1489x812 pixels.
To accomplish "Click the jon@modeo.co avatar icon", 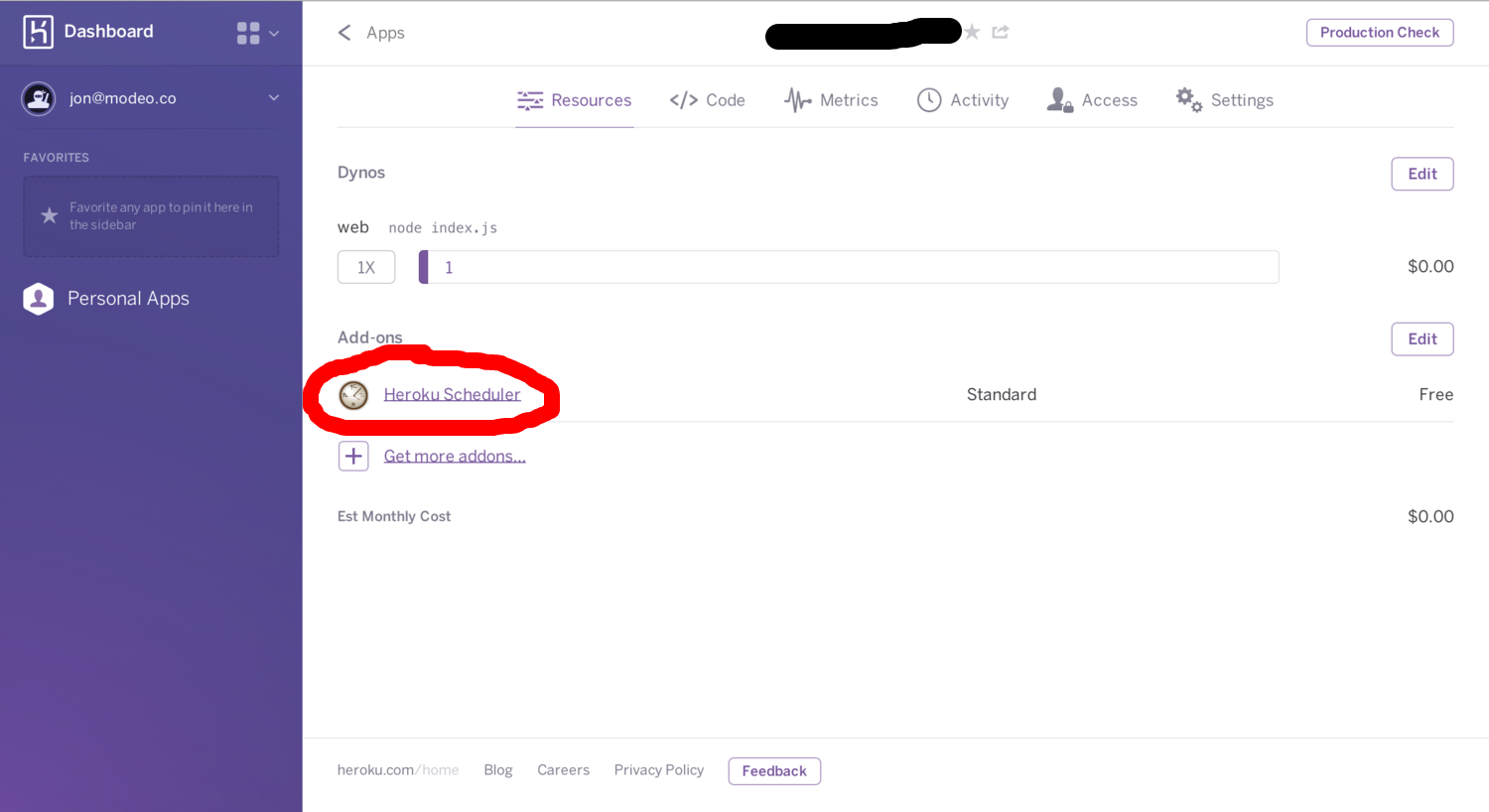I will (39, 98).
